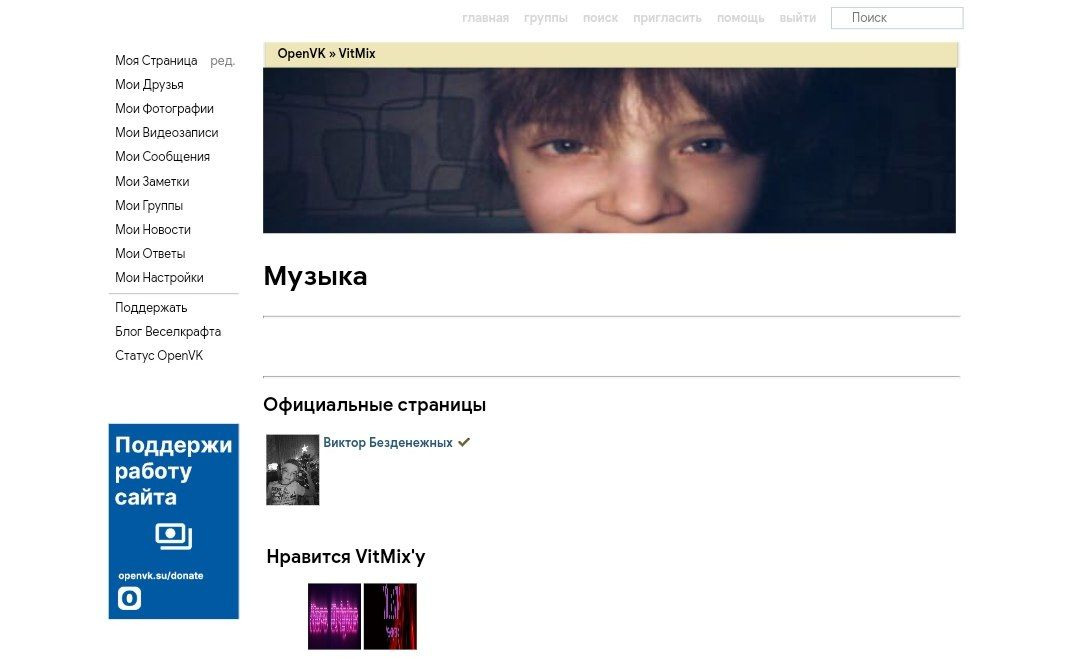Open Мои Ответы
This screenshot has height=659, width=1080.
[150, 254]
